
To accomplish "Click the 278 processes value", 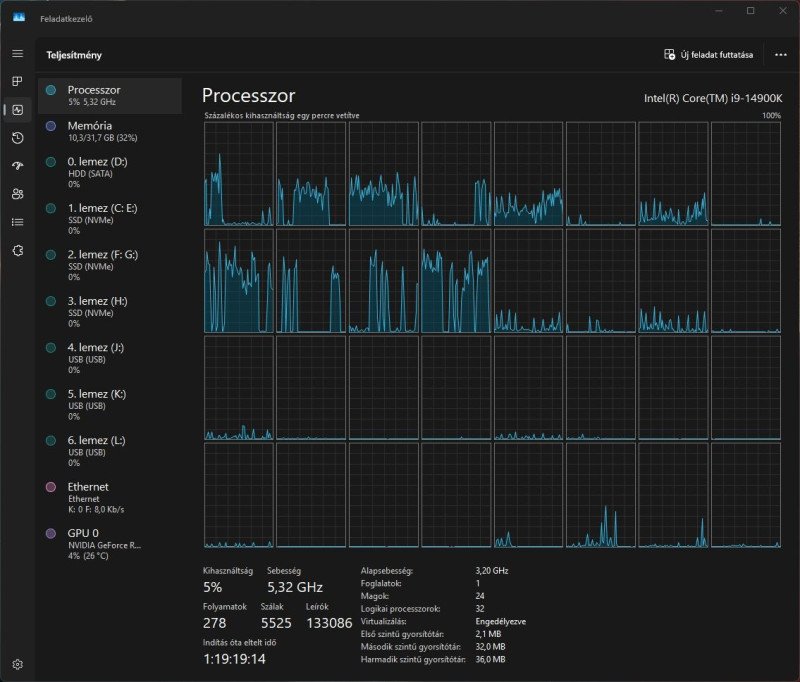I will click(x=215, y=623).
